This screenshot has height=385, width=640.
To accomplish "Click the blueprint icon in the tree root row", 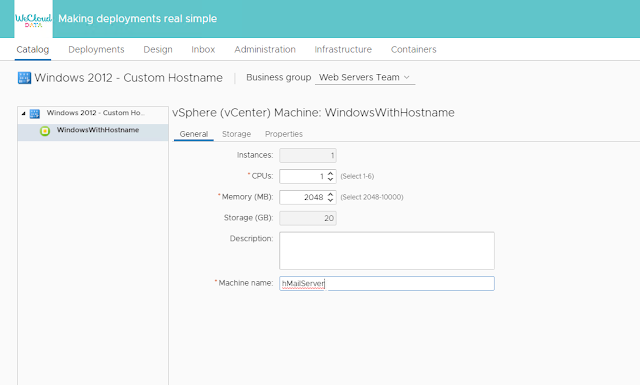I will 35,113.
